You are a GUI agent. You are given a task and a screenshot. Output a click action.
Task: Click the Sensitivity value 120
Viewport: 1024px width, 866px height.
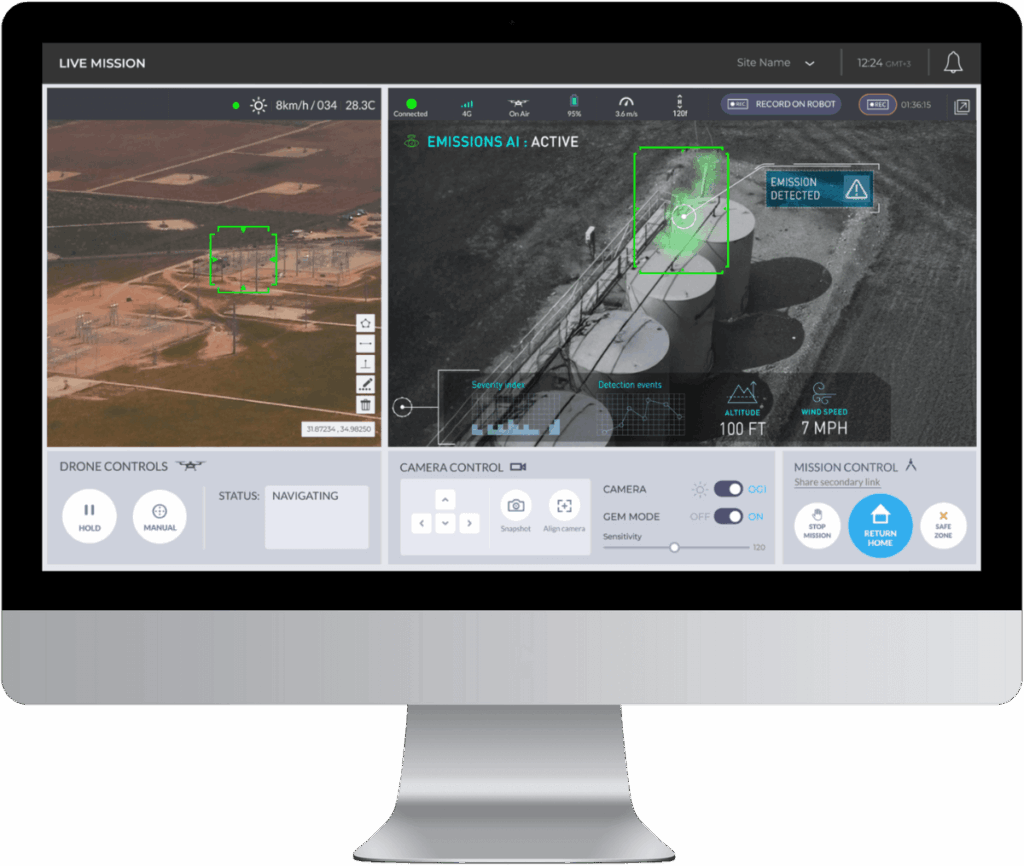[759, 547]
